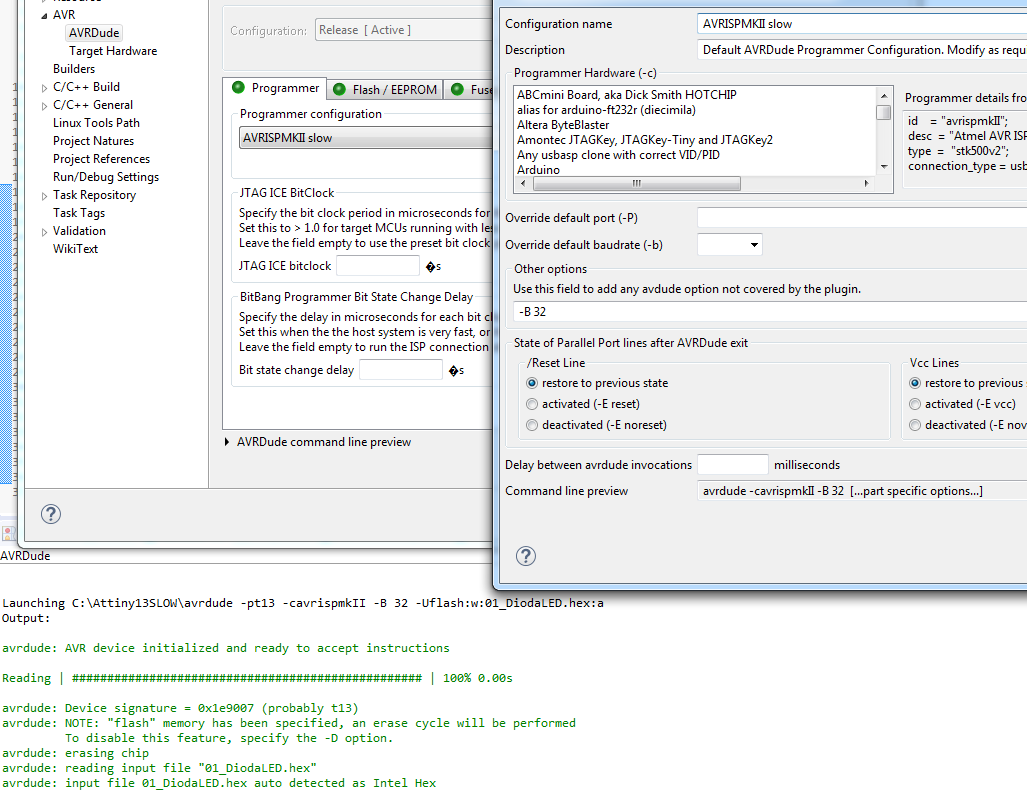Click the Reading progress bar console line
The image size is (1027, 791).
tap(257, 678)
